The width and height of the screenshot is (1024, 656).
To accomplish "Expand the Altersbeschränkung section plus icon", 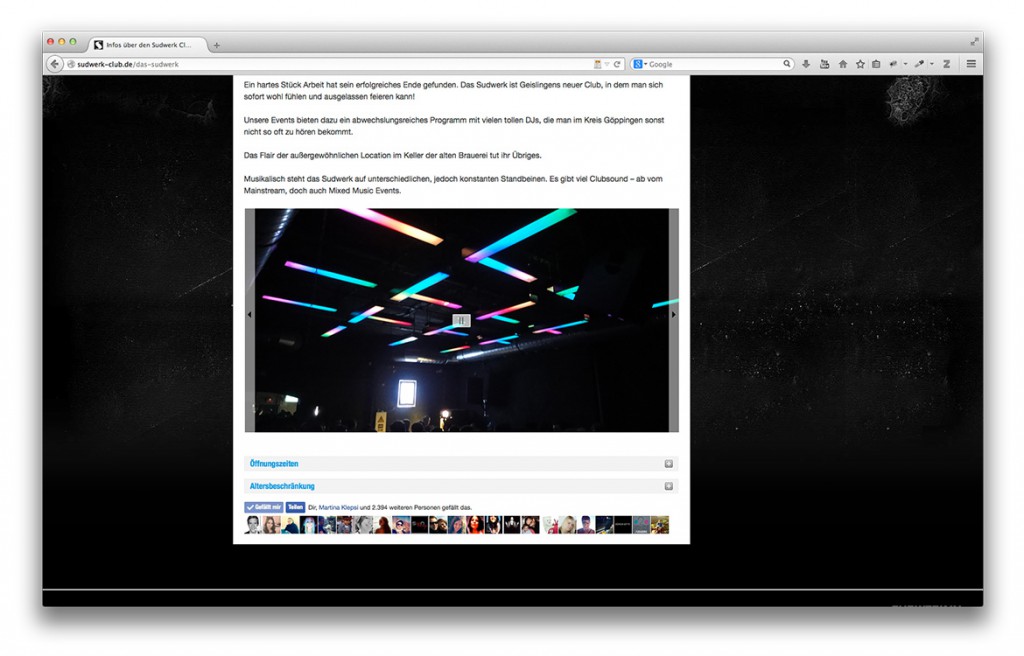I will 668,486.
